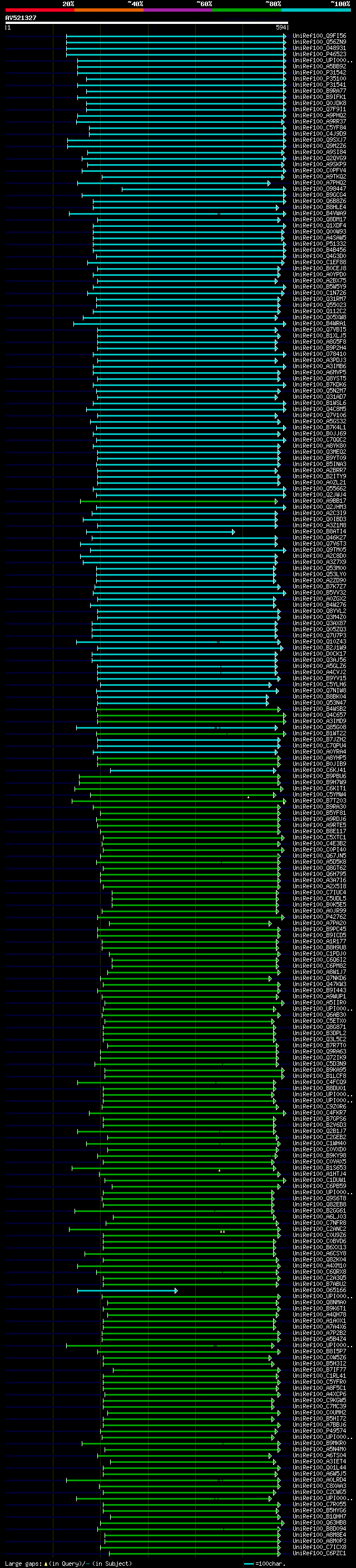Open hit UniRef100_P46523
Image resolution: width=356 pixels, height=1568 pixels.
click(319, 54)
